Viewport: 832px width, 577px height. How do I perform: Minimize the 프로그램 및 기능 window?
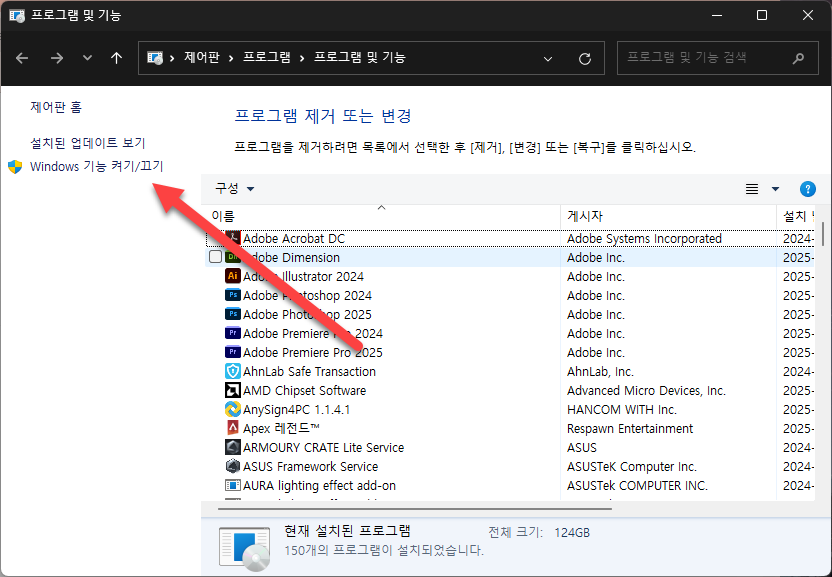(x=717, y=15)
